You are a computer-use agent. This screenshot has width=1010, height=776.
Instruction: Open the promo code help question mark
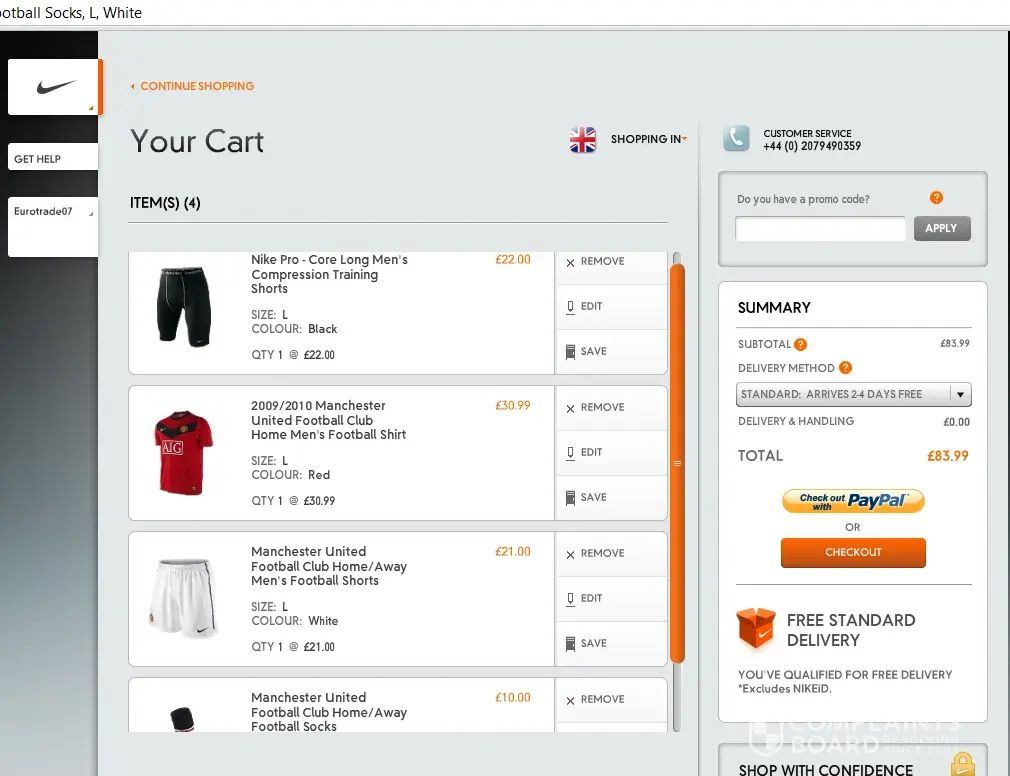936,198
